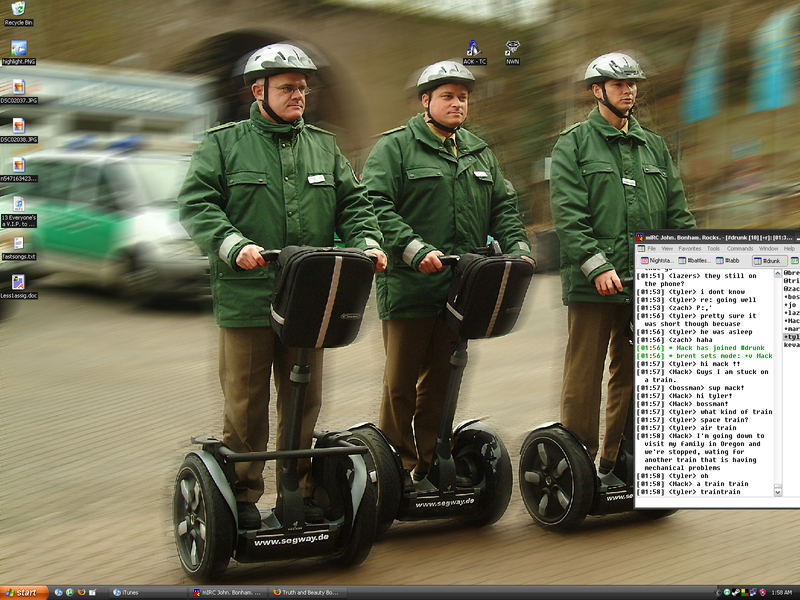Open the Favorites menu in mIRC
This screenshot has width=800, height=600.
(x=690, y=248)
